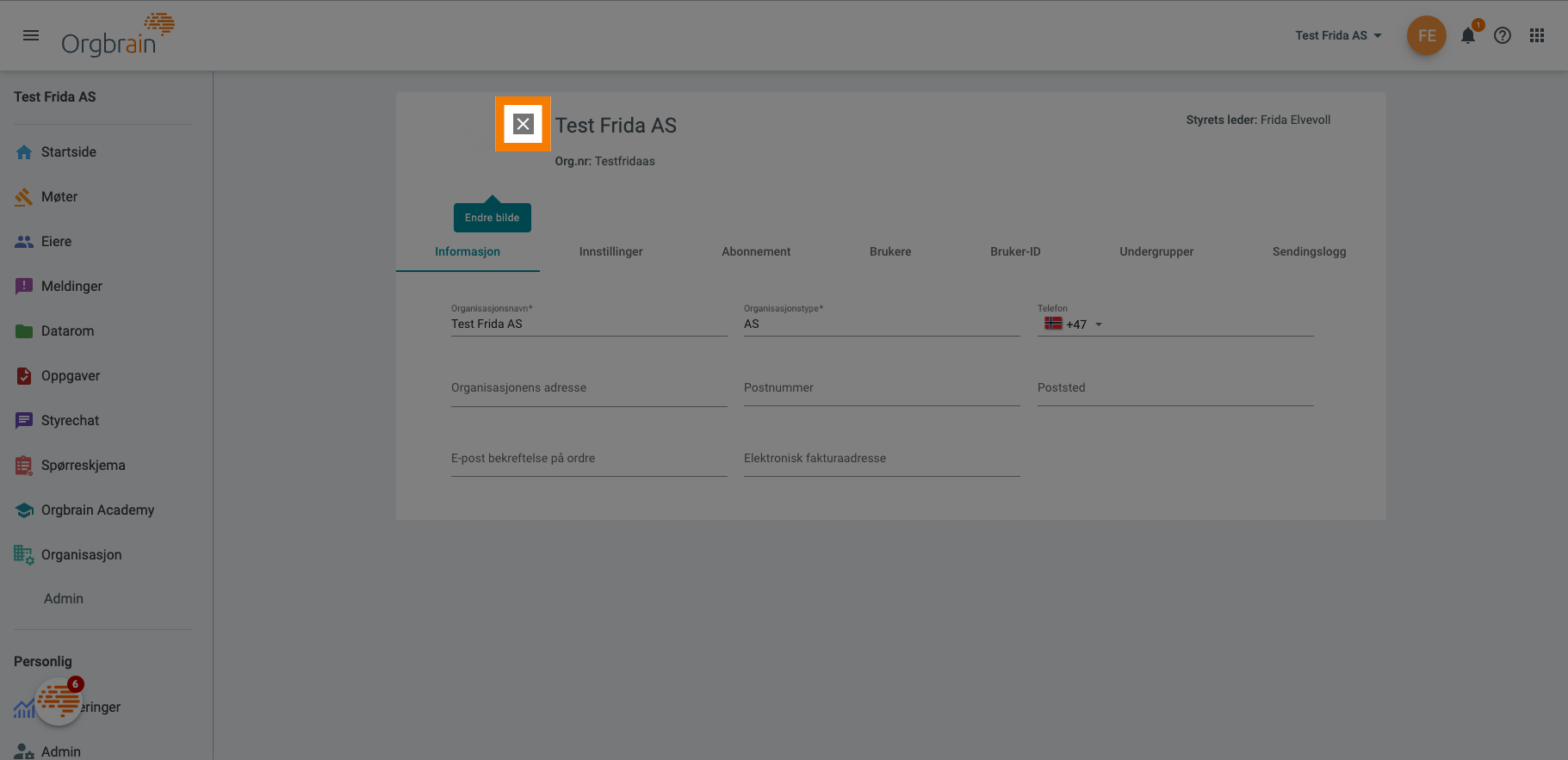Click the Norwegian flag in Telefon field
Image resolution: width=1568 pixels, height=760 pixels.
tap(1053, 324)
